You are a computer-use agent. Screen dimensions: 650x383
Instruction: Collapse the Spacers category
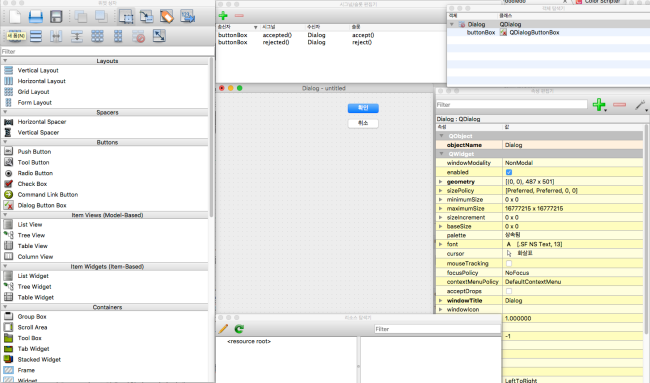point(5,112)
